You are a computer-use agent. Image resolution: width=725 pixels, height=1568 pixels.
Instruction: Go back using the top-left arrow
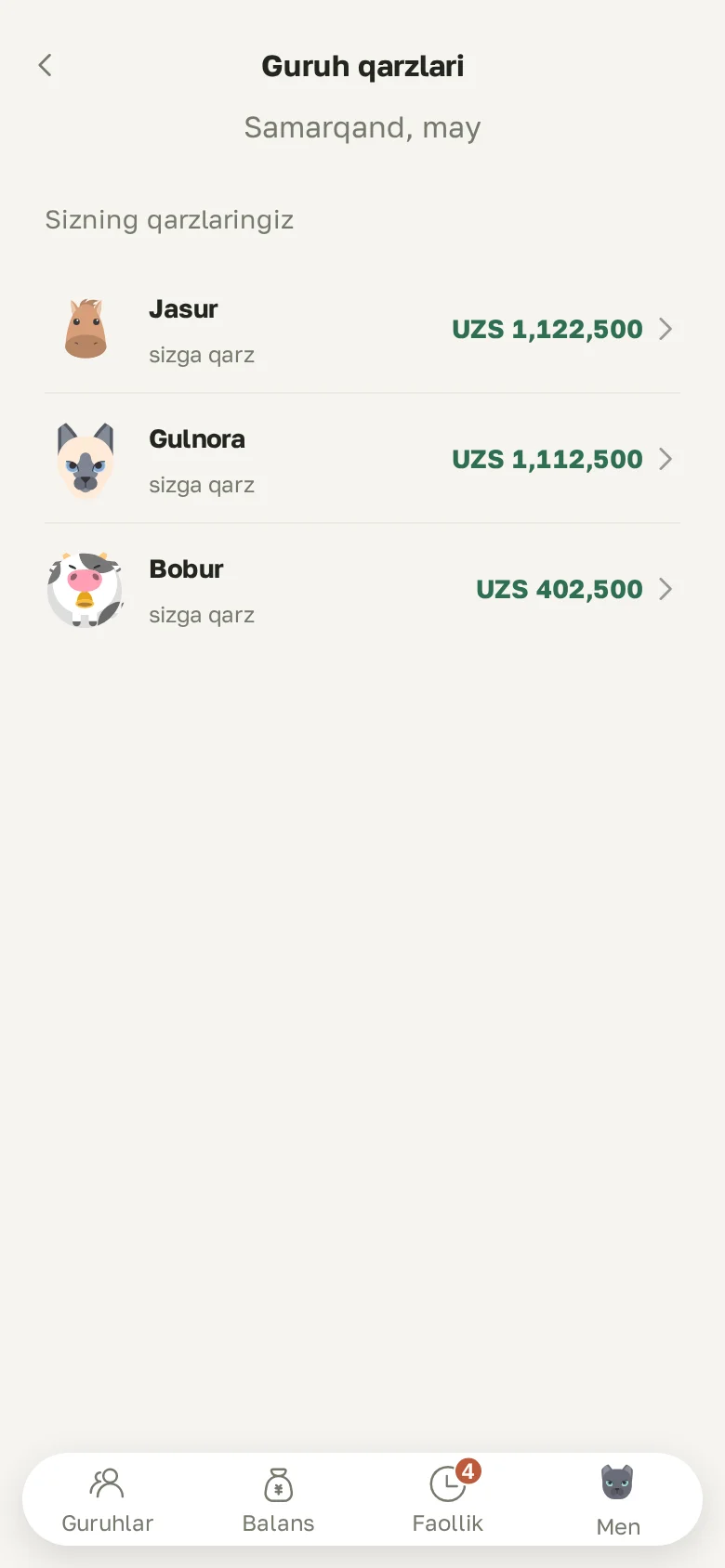click(45, 65)
